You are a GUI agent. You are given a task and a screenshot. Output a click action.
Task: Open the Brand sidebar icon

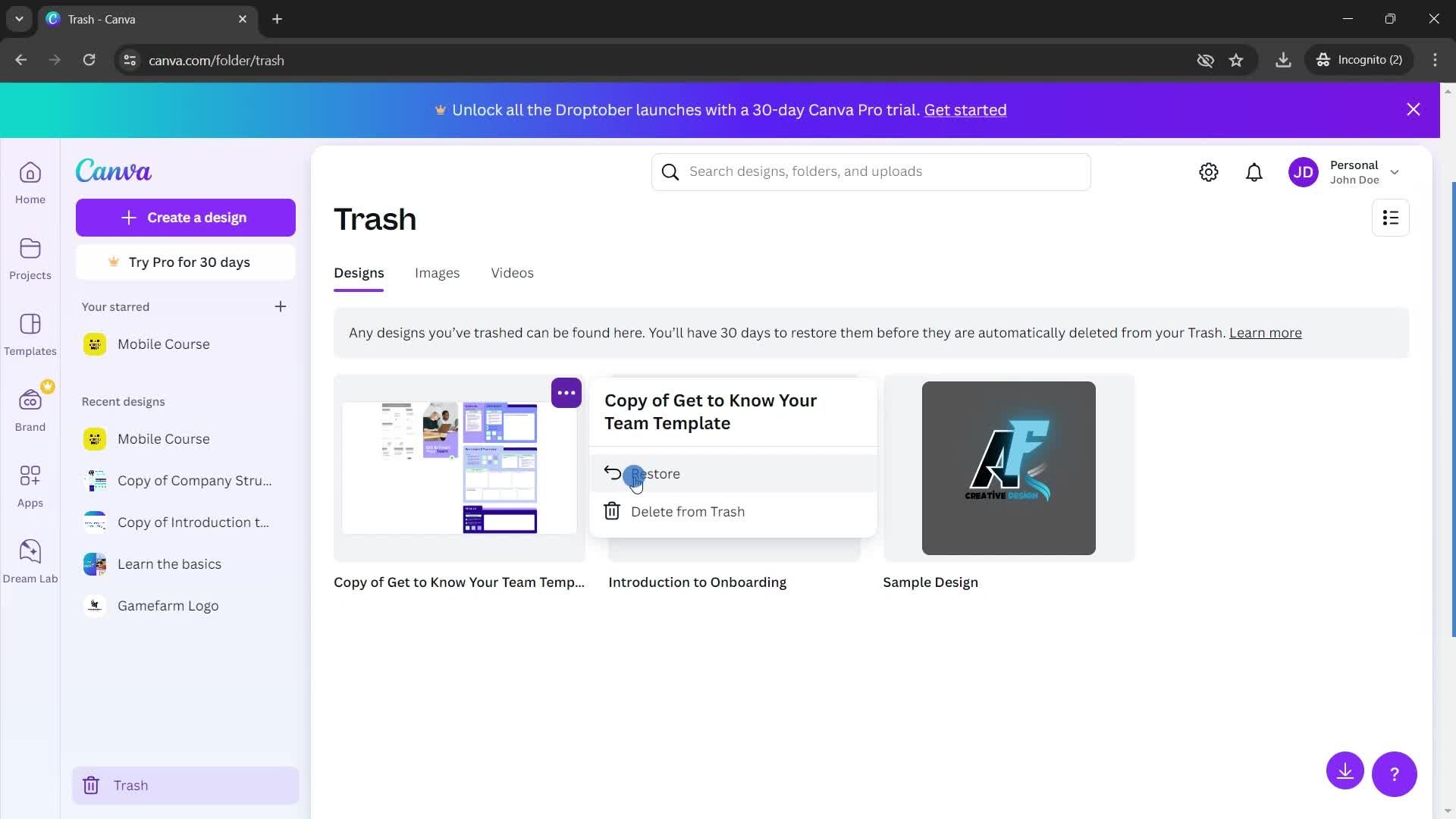point(30,410)
